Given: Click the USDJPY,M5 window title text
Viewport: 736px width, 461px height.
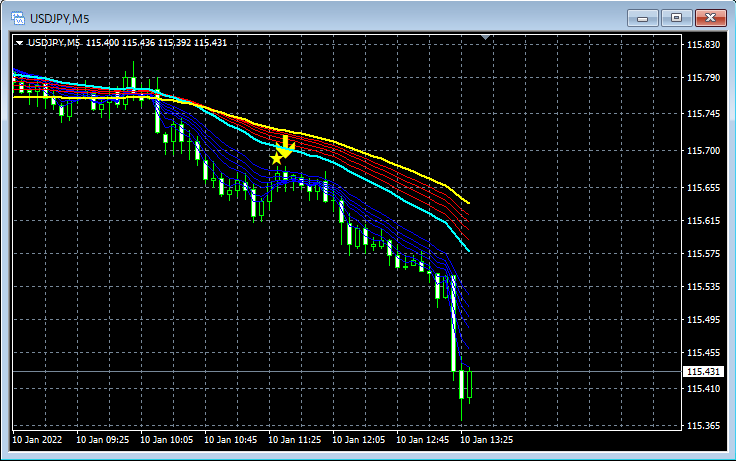Looking at the screenshot, I should pos(60,19).
